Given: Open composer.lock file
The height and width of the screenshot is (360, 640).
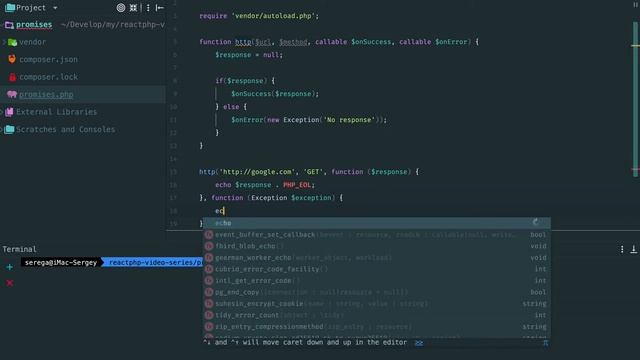Looking at the screenshot, I should click(x=48, y=77).
